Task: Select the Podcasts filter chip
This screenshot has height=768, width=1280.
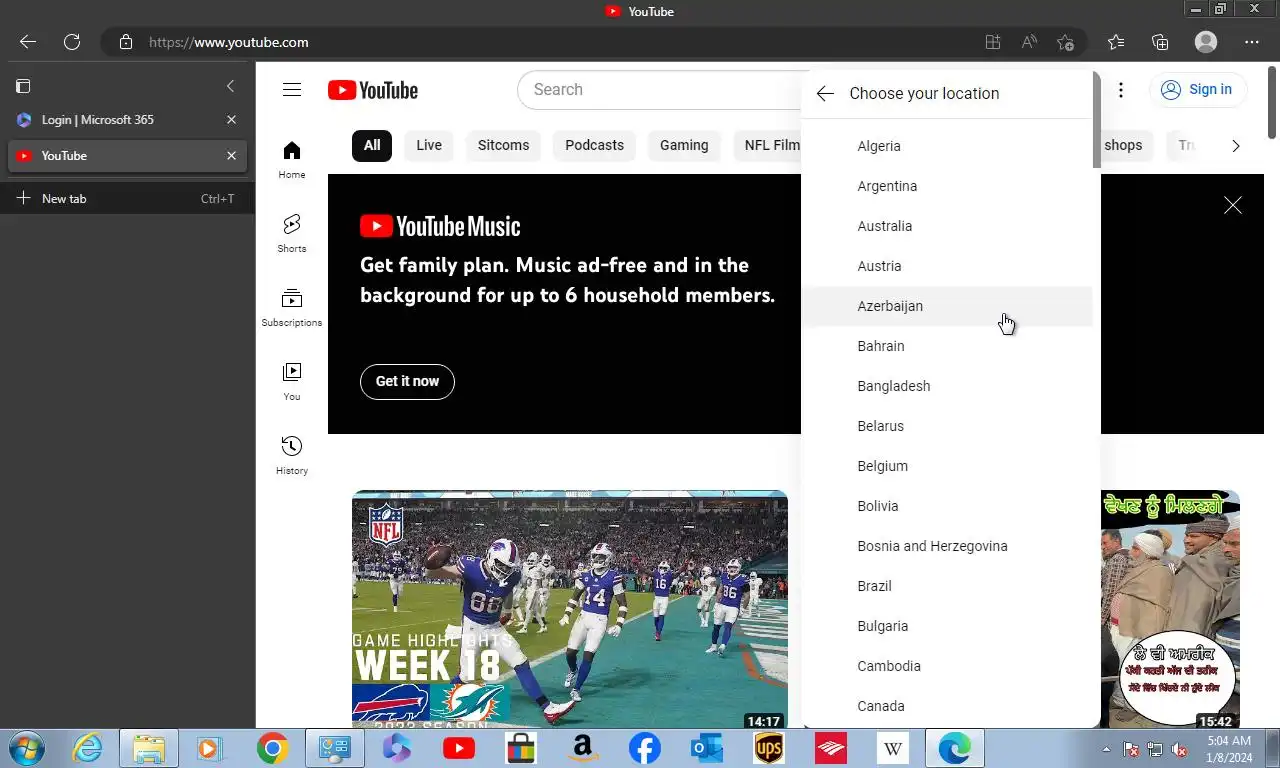Action: pos(594,145)
